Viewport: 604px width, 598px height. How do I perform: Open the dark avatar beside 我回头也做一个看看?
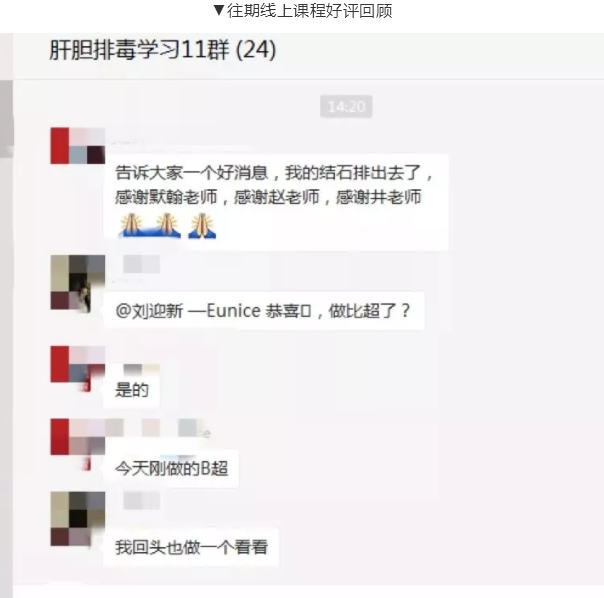(x=77, y=519)
